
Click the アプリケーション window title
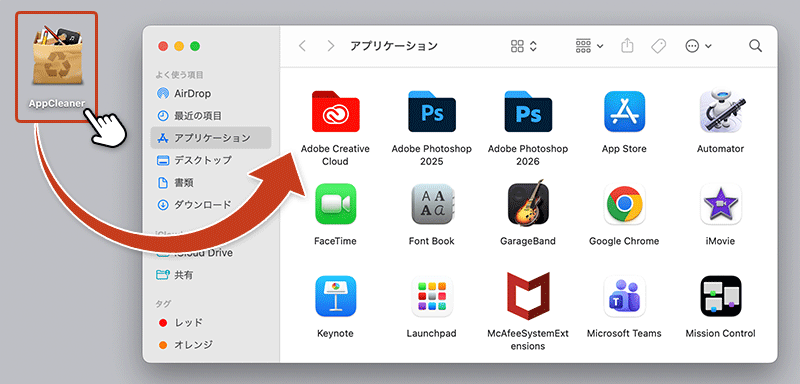point(394,46)
